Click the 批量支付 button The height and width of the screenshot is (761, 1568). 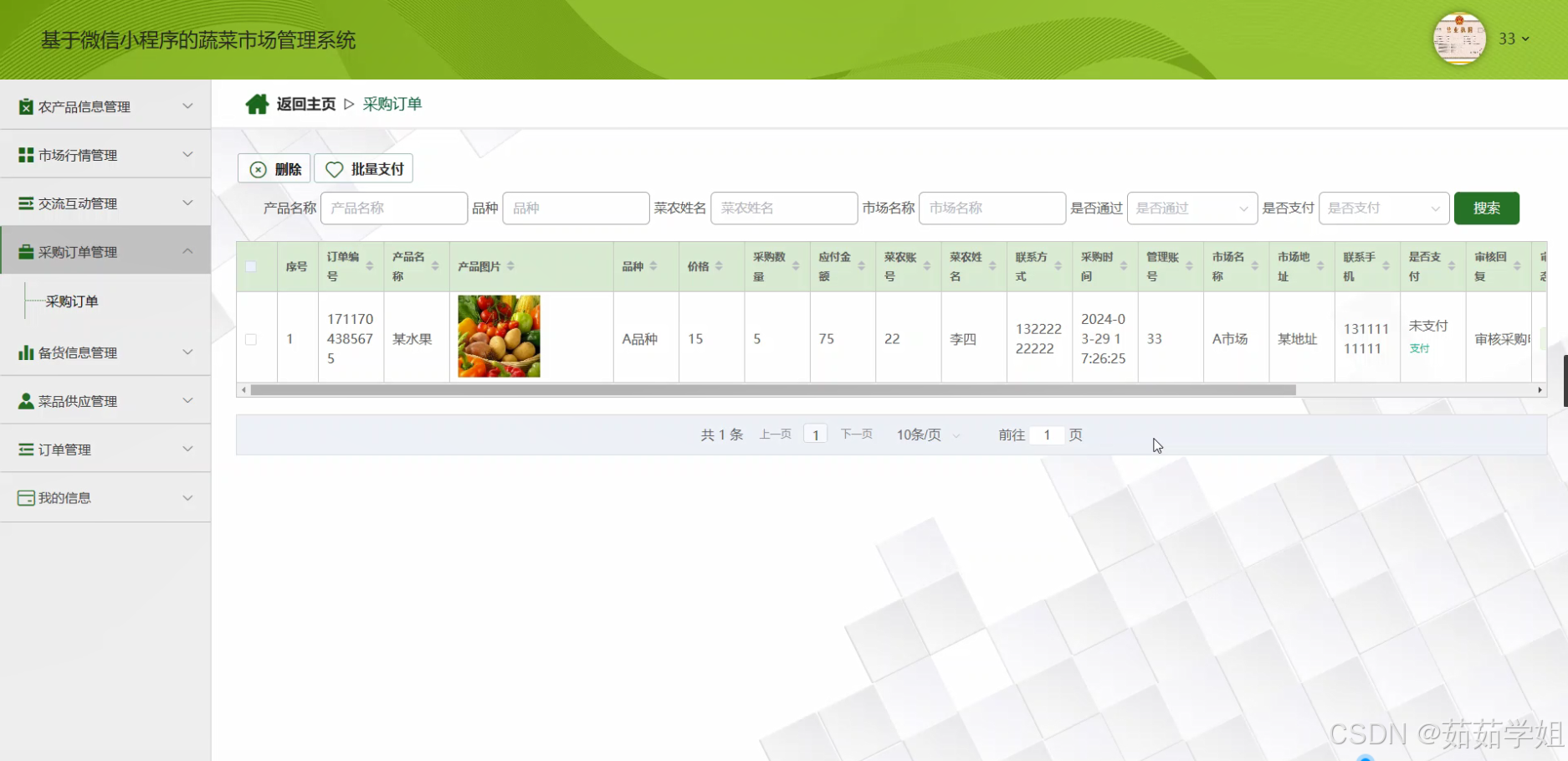click(364, 169)
